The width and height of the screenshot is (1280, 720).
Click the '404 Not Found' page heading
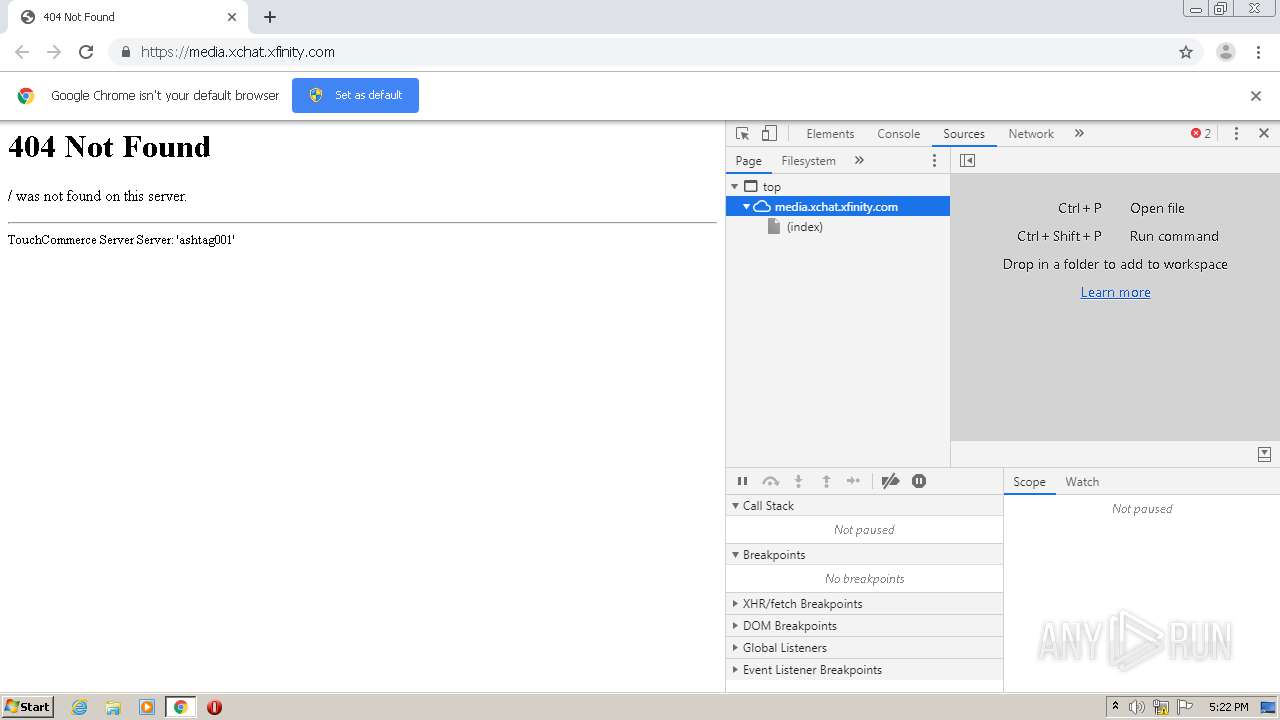coord(109,147)
